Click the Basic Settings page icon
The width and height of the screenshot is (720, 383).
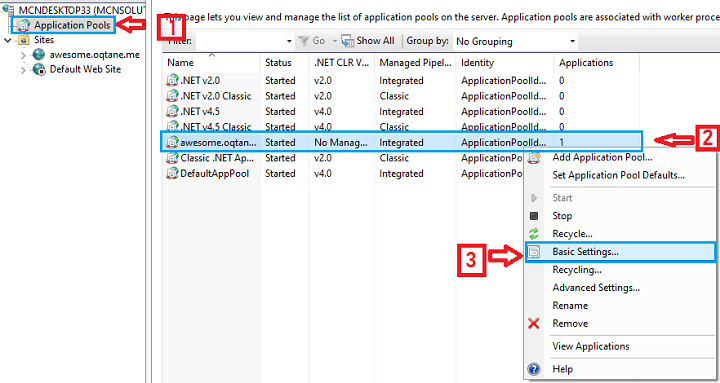coord(534,252)
